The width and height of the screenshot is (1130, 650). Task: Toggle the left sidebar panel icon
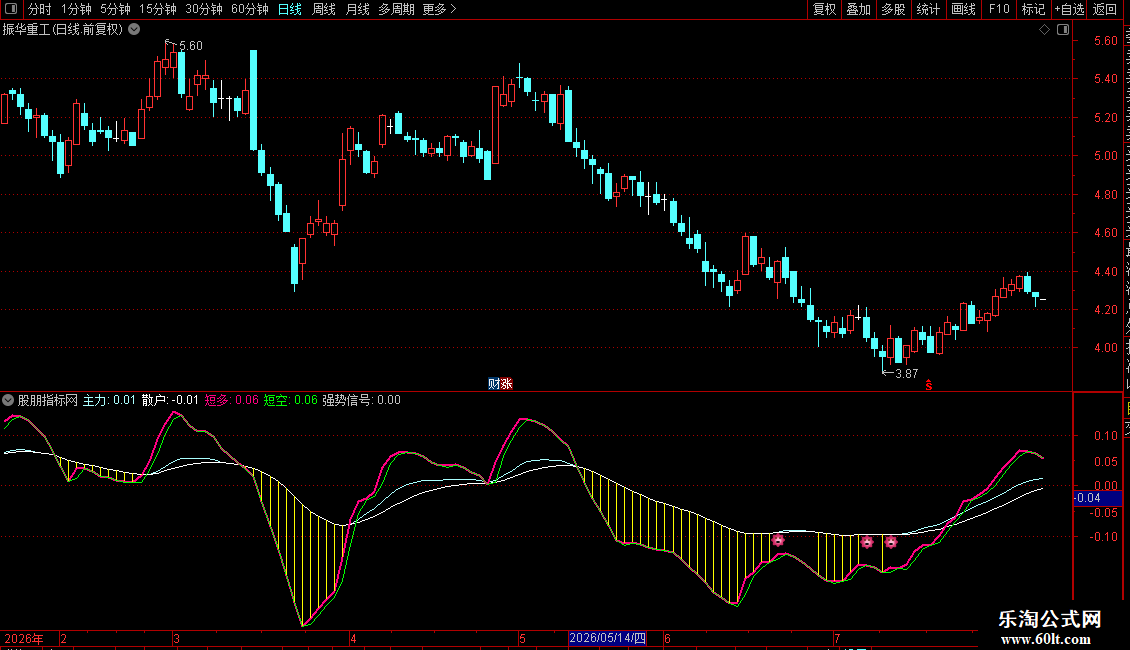pos(11,9)
